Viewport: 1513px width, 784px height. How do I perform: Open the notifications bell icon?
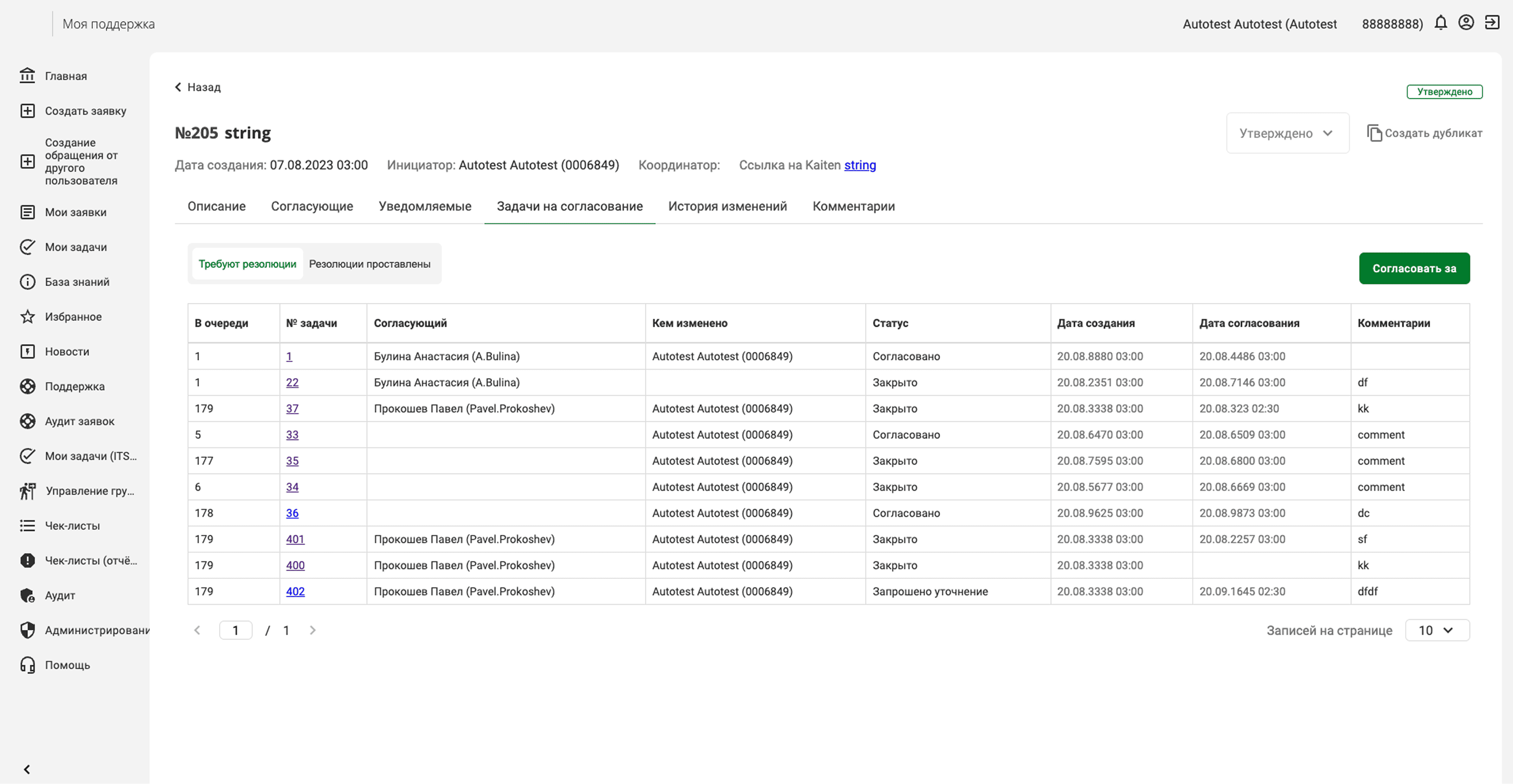tap(1440, 23)
